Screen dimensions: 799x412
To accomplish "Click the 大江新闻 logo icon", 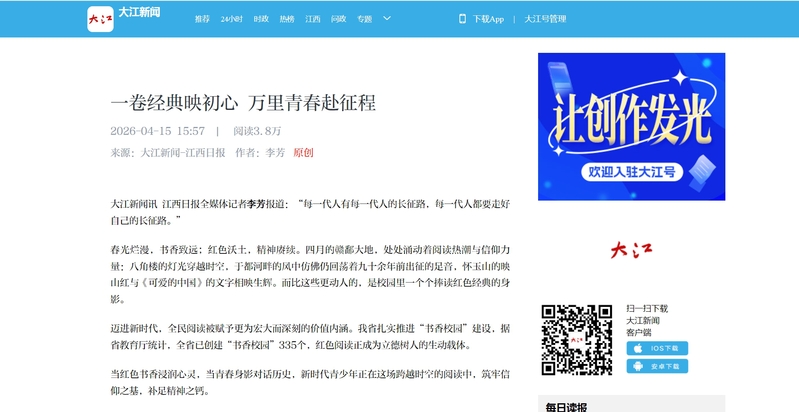I will tap(100, 18).
